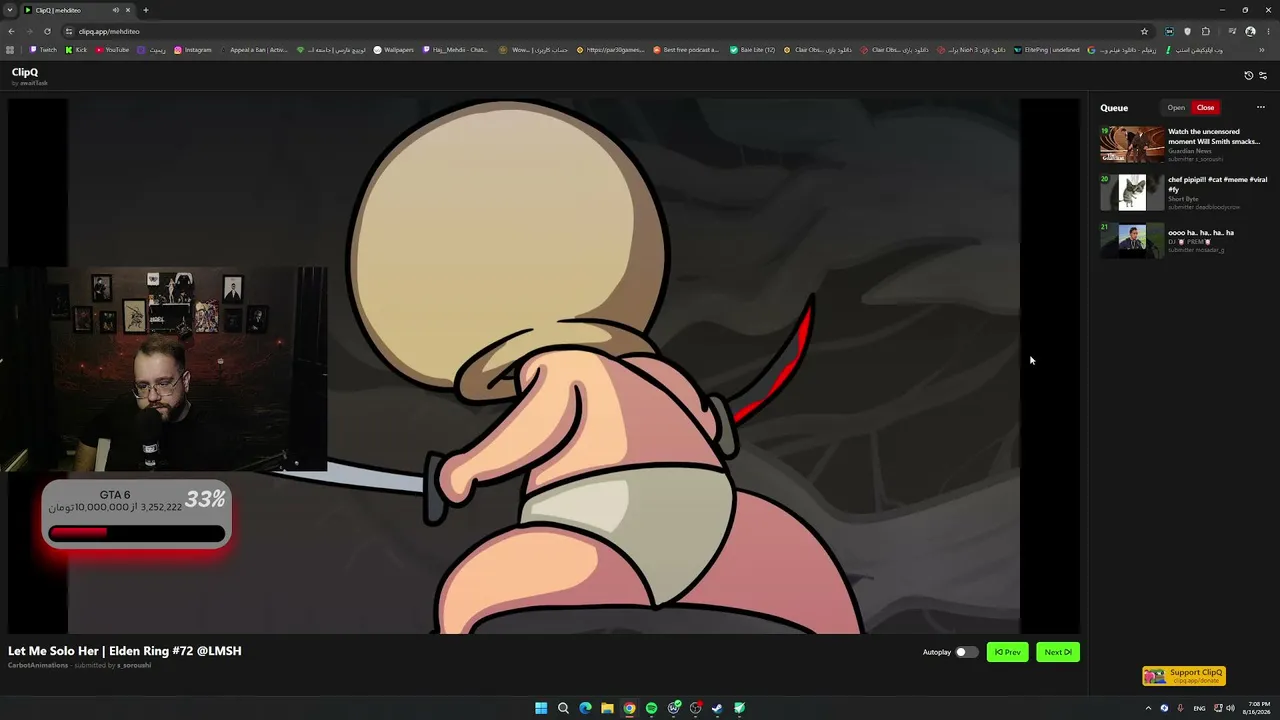Click the CarbotAnimations channel name
Viewport: 1280px width, 720px height.
[x=37, y=665]
